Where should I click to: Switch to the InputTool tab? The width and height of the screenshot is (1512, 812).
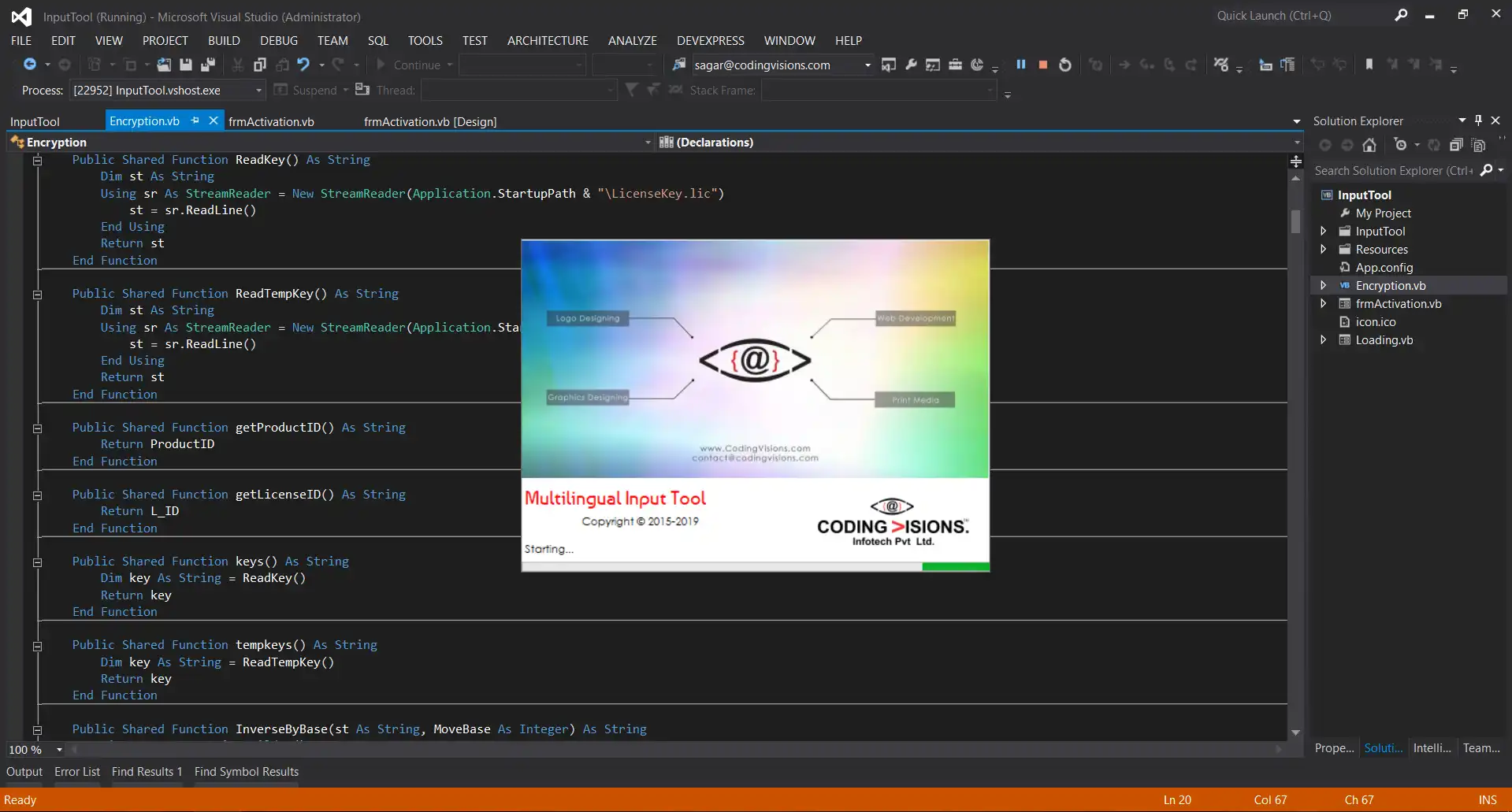pyautogui.click(x=35, y=121)
